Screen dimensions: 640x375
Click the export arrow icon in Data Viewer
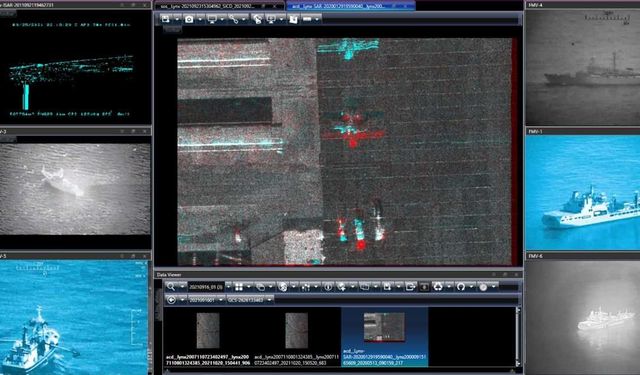coord(410,287)
